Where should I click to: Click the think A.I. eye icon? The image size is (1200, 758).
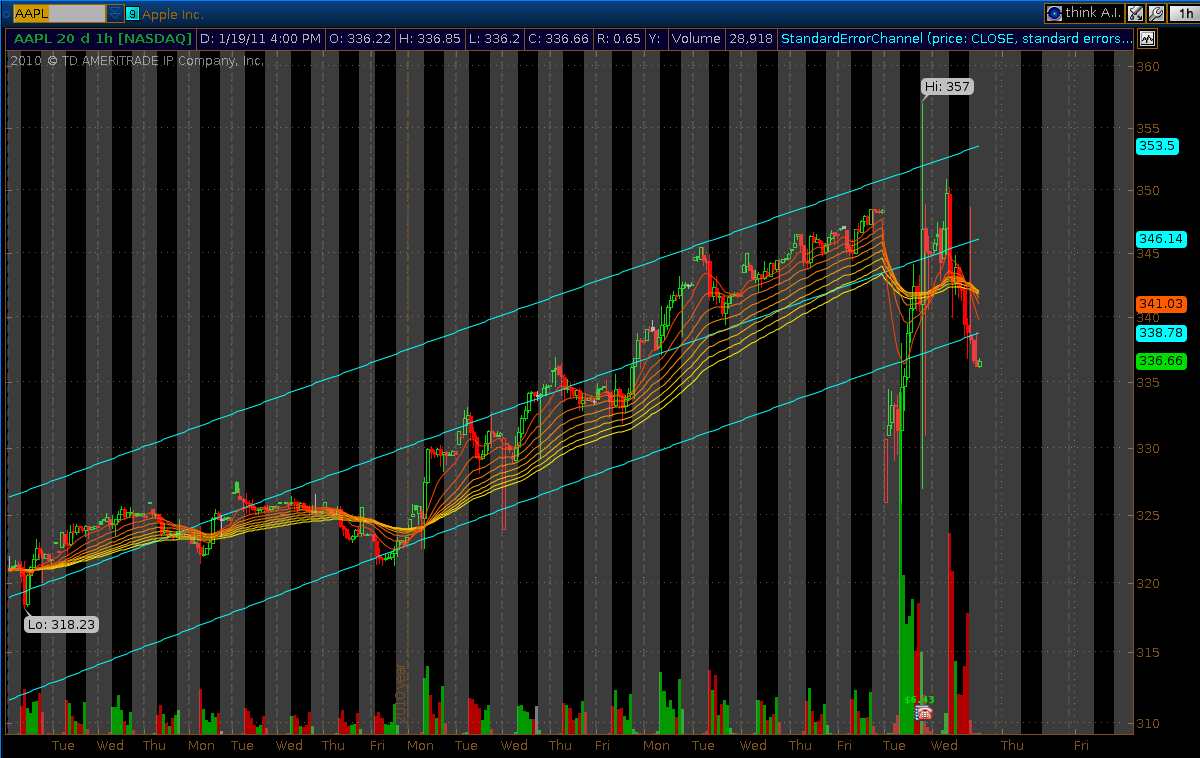tap(1054, 13)
